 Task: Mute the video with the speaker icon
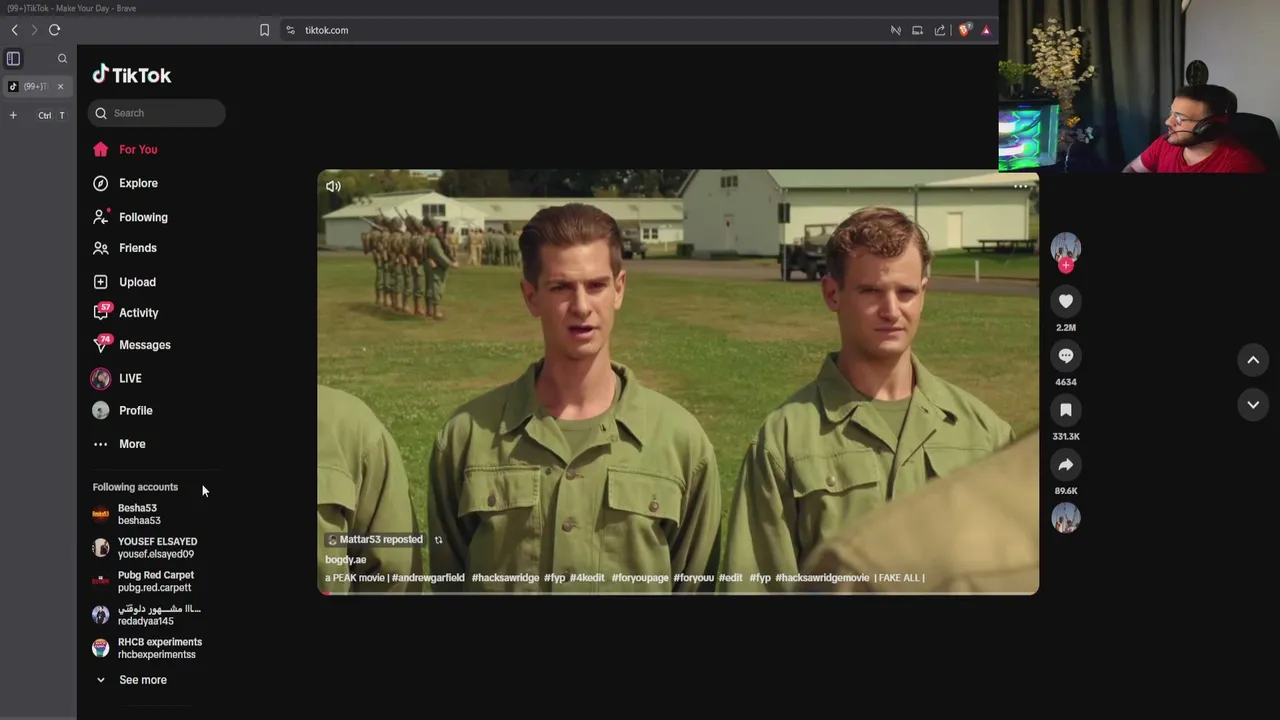click(333, 186)
